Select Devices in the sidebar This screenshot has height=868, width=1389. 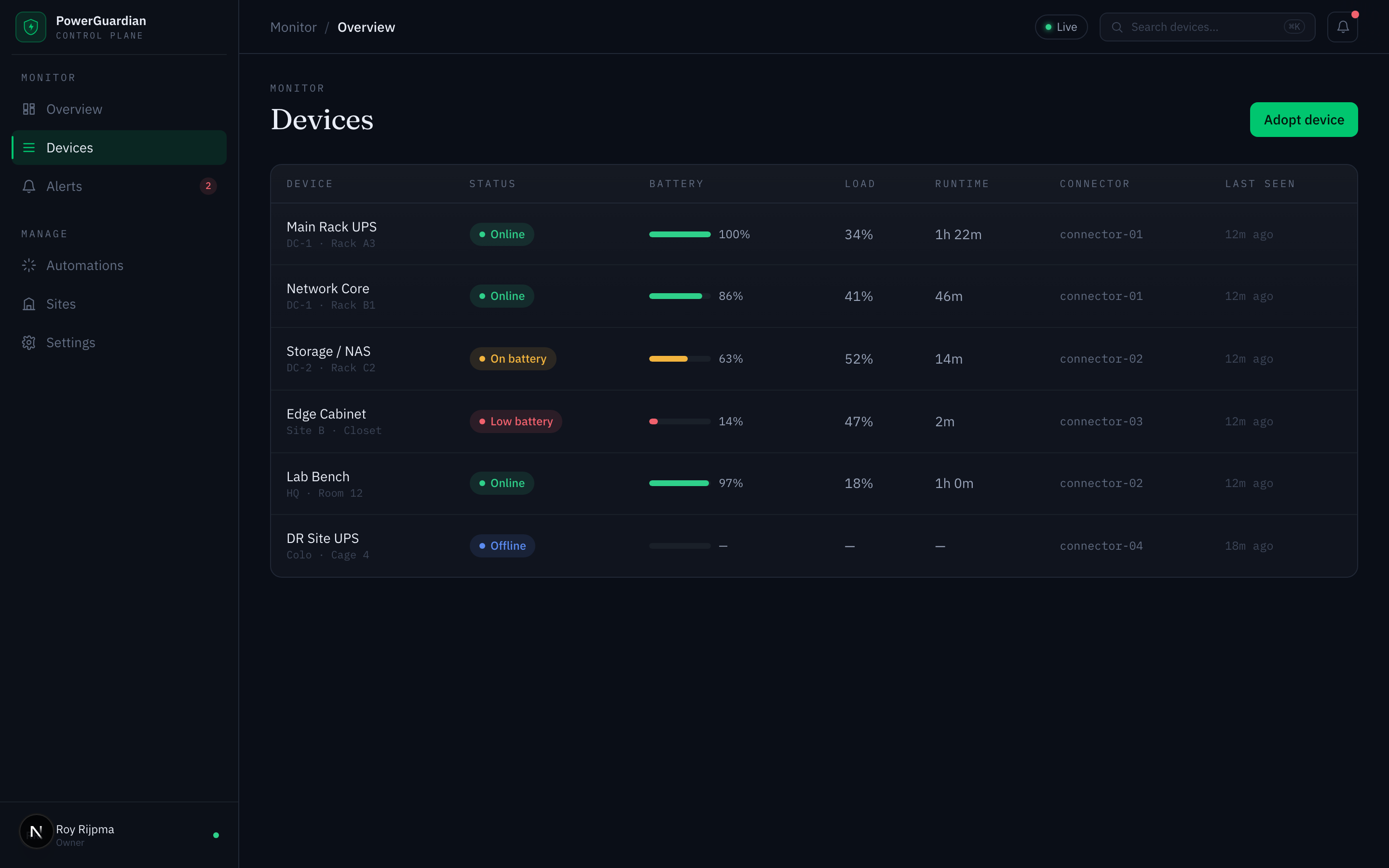coord(119,148)
